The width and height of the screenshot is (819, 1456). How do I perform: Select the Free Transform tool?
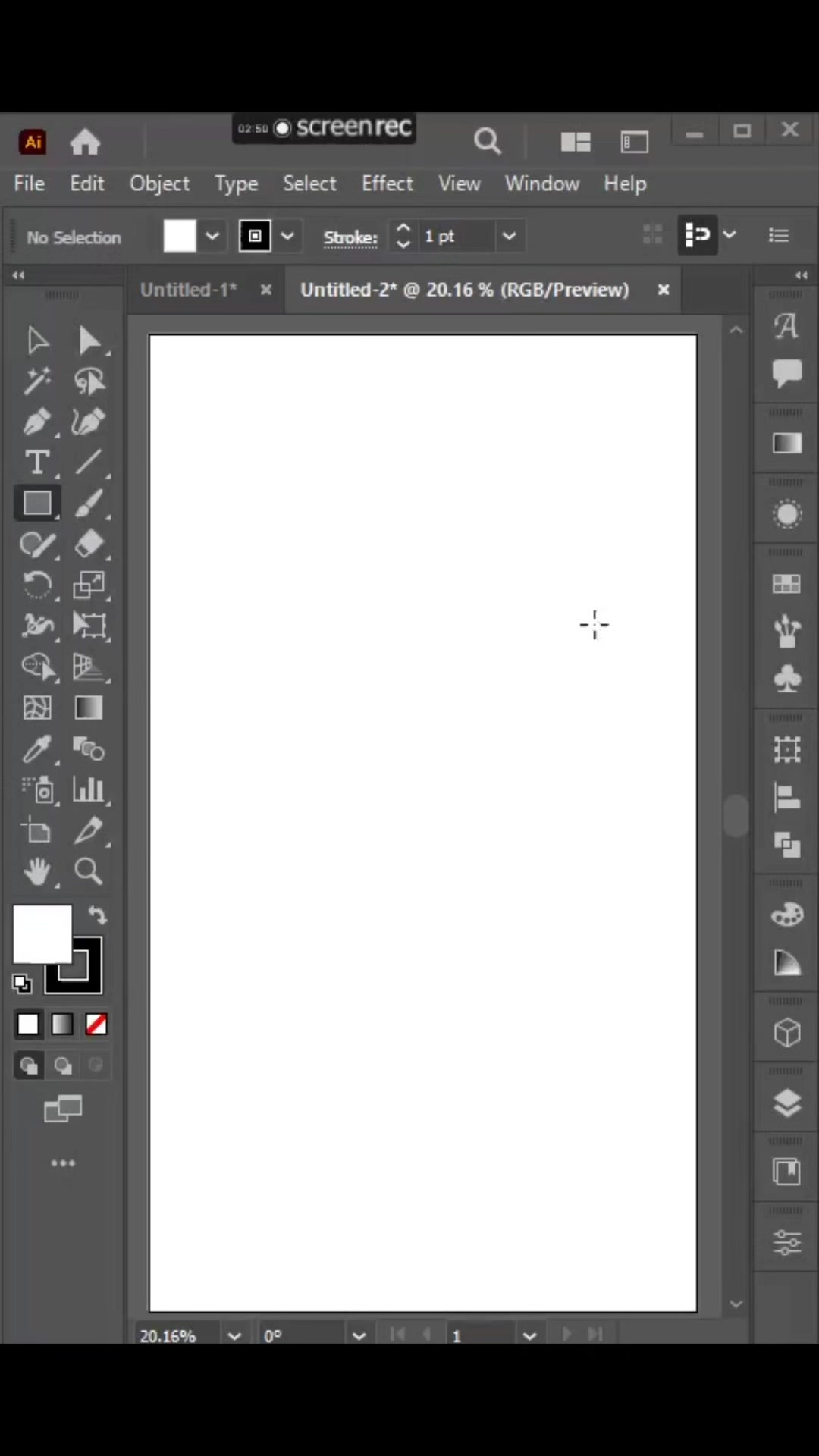tap(89, 626)
